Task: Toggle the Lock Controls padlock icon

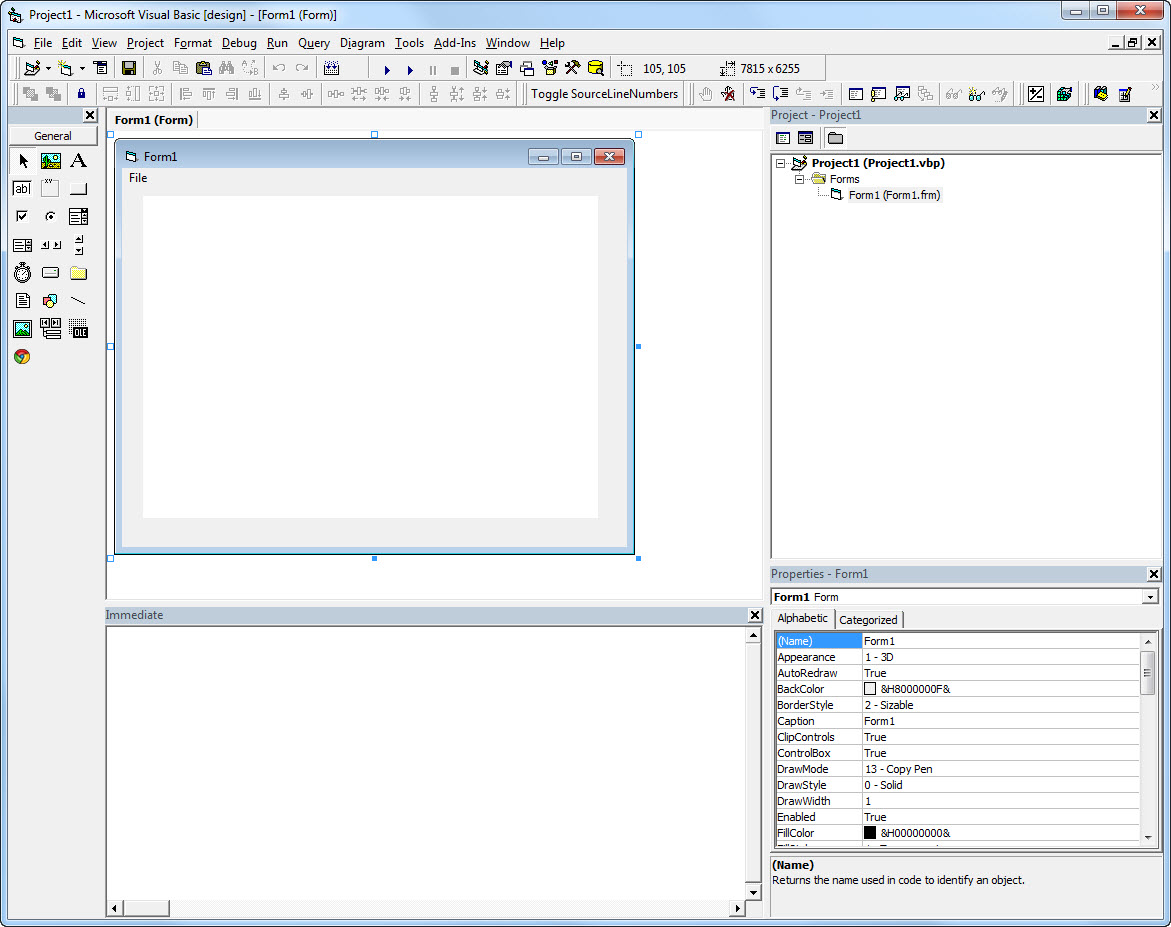Action: (x=81, y=93)
